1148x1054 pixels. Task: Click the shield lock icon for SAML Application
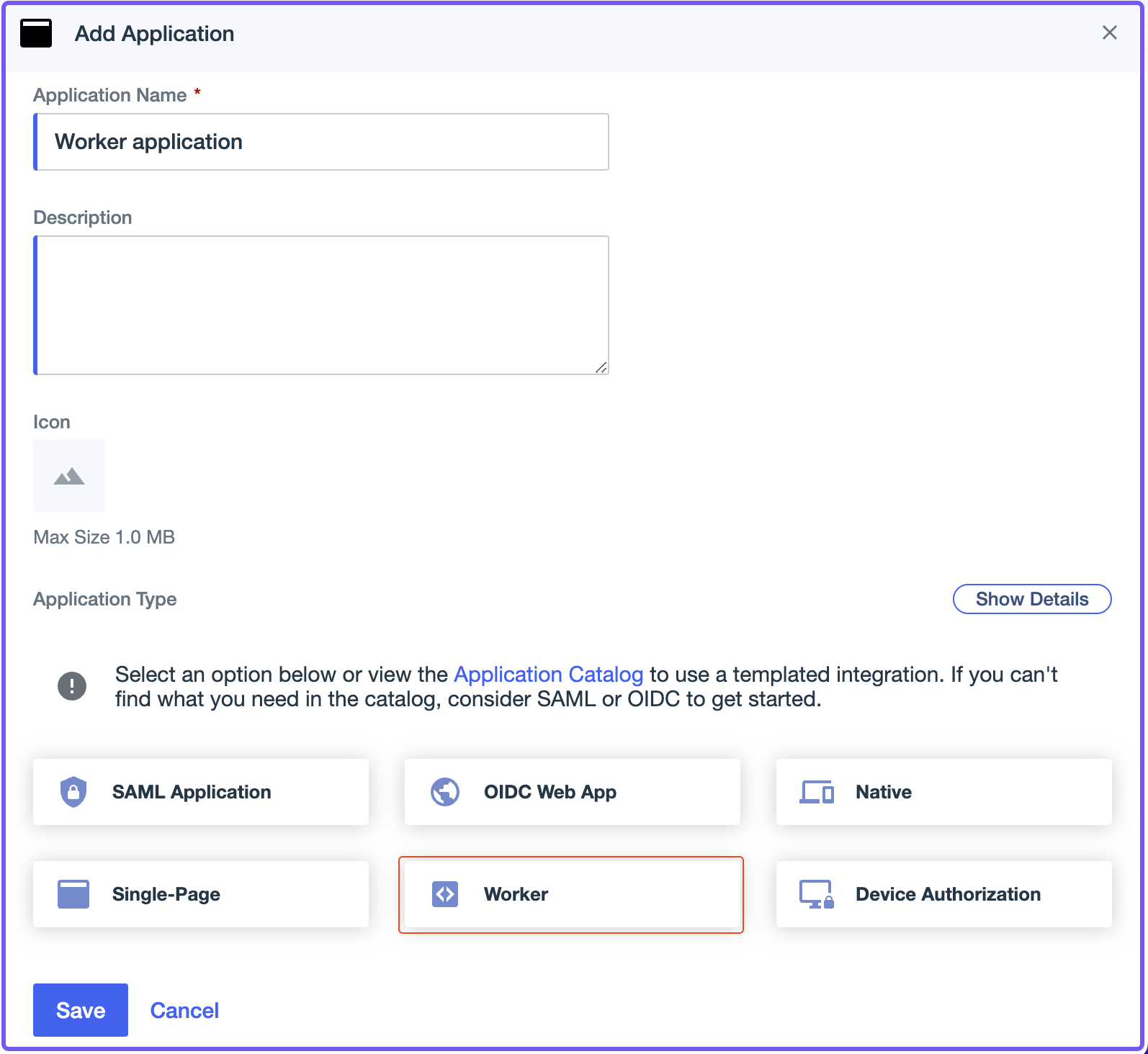[73, 792]
